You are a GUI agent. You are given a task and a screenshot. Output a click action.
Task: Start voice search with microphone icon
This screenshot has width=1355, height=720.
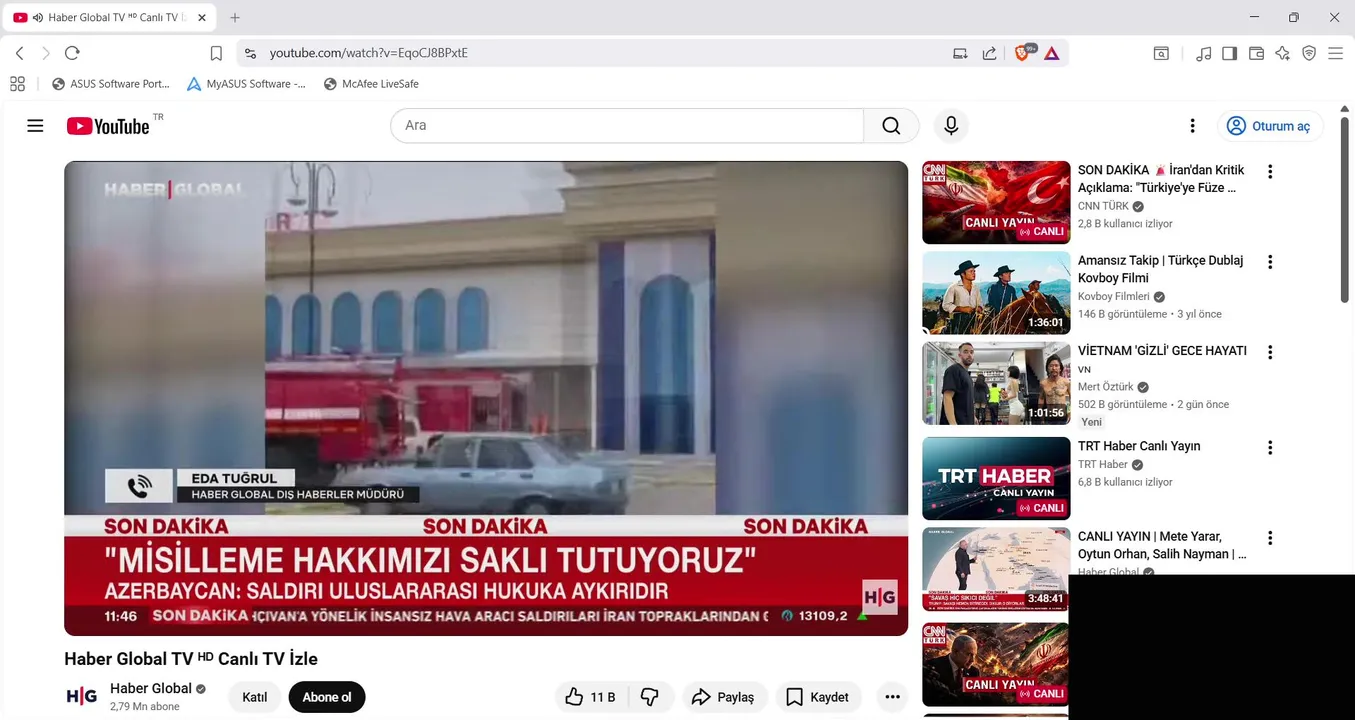951,126
